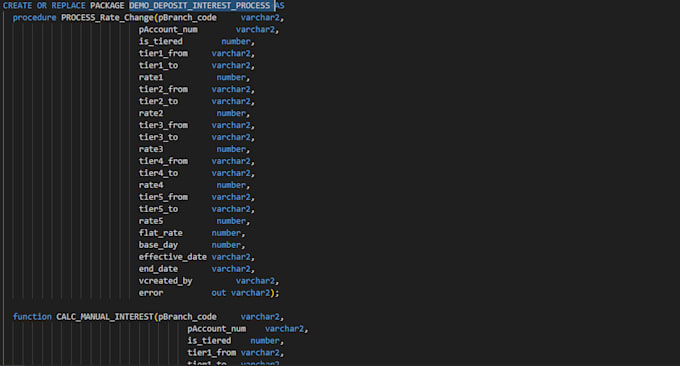Click the tier3_to parameter

[158, 137]
